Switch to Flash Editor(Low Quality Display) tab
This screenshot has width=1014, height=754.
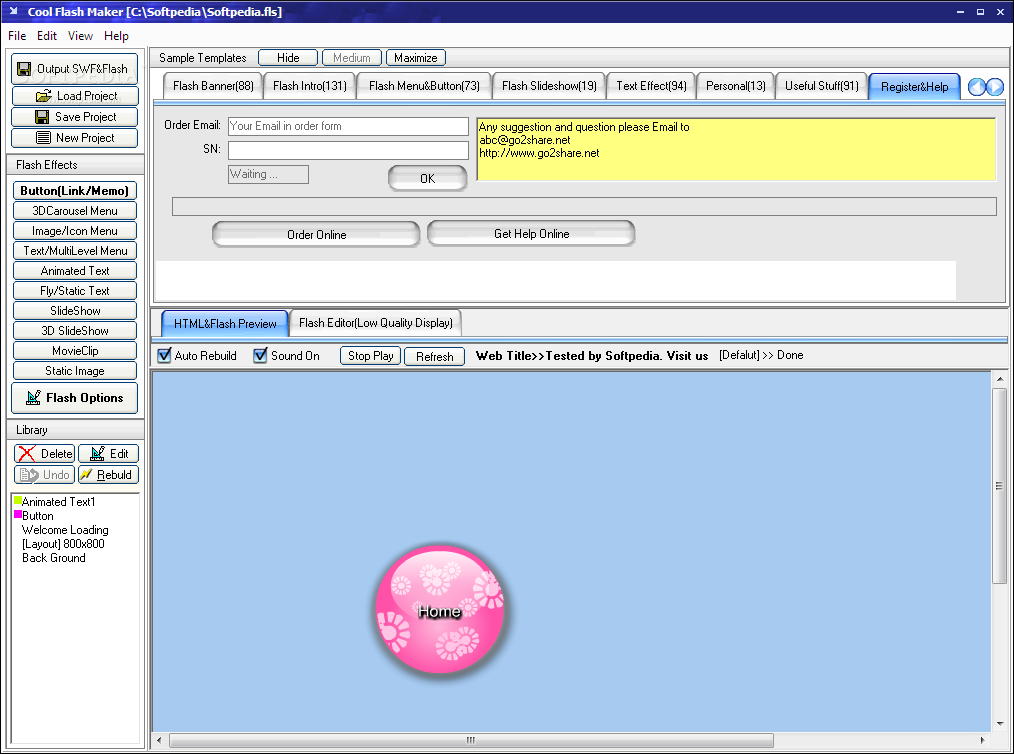376,323
